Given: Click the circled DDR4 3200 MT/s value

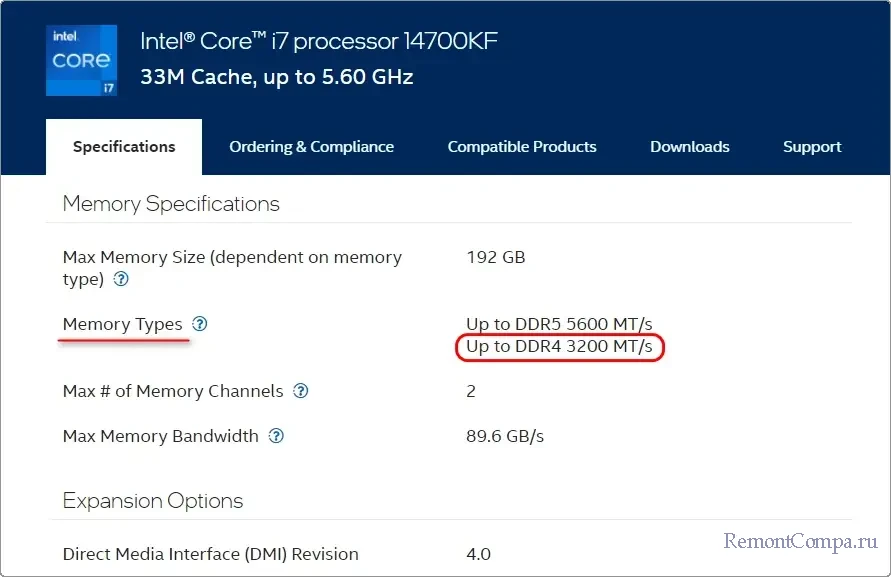Looking at the screenshot, I should pos(559,347).
